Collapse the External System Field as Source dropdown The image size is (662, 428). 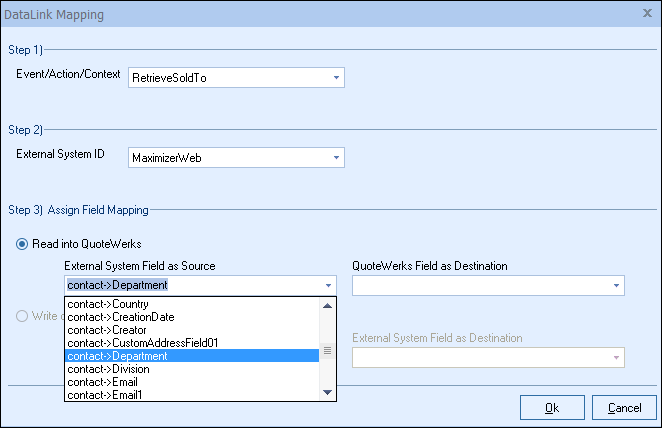point(328,286)
